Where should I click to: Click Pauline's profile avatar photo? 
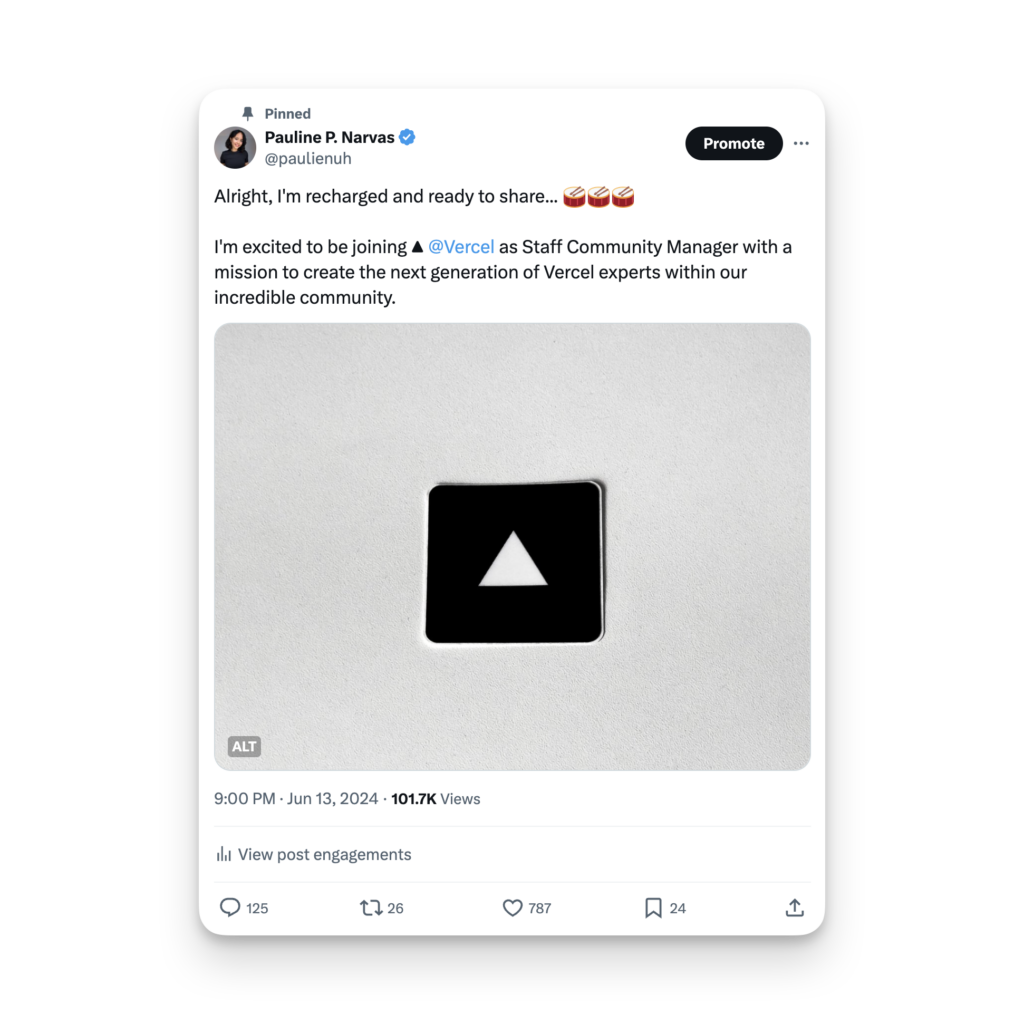(235, 148)
